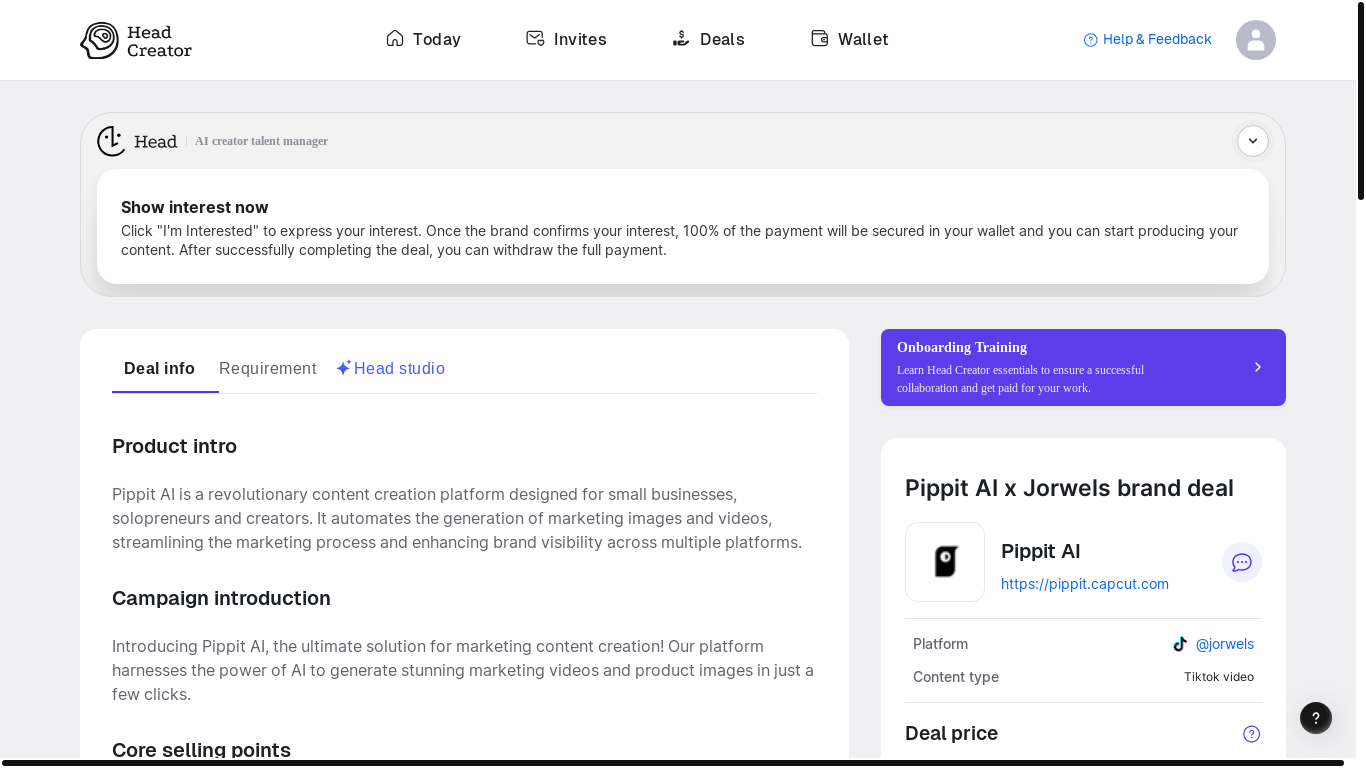Click the 'Campaign introduction' heading
The height and width of the screenshot is (768, 1366).
(x=221, y=598)
